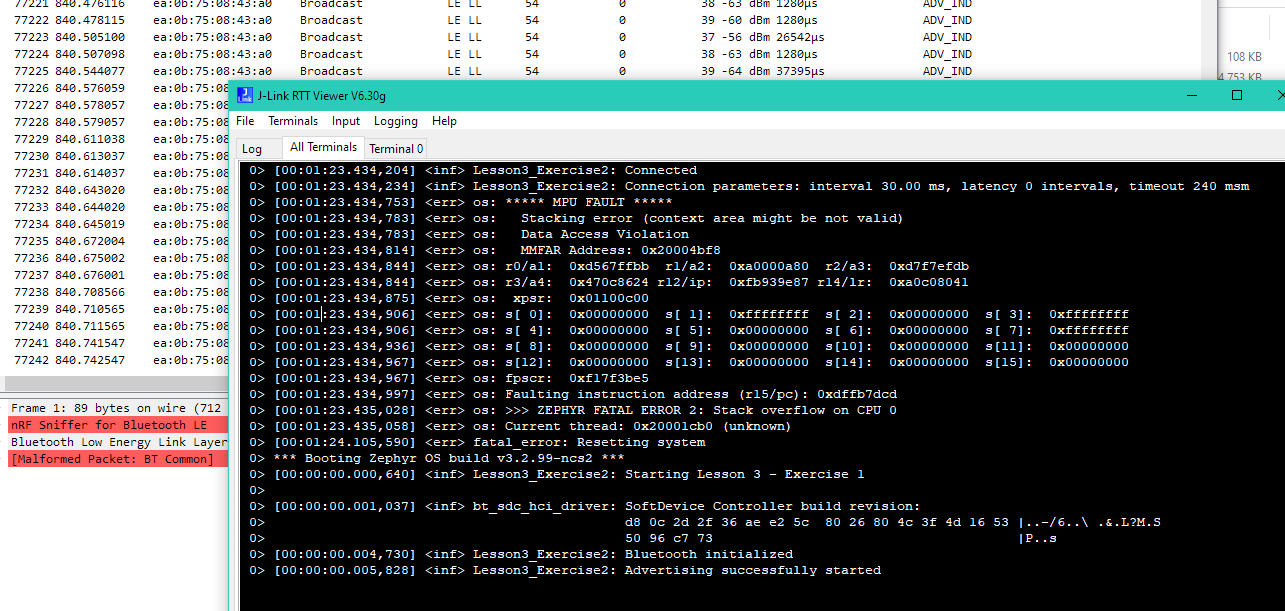The height and width of the screenshot is (611, 1285).
Task: Open the Logging menu
Action: (396, 121)
